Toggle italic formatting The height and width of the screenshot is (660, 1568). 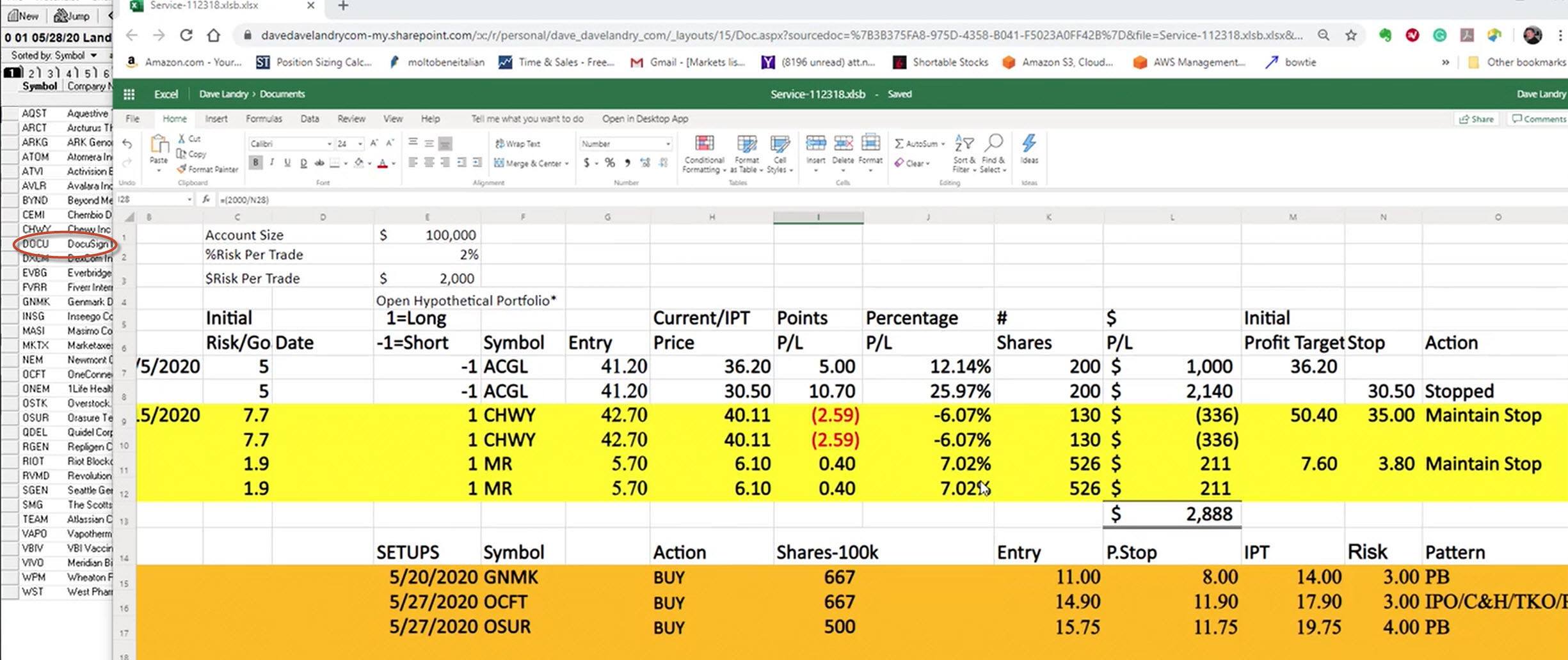pyautogui.click(x=272, y=163)
